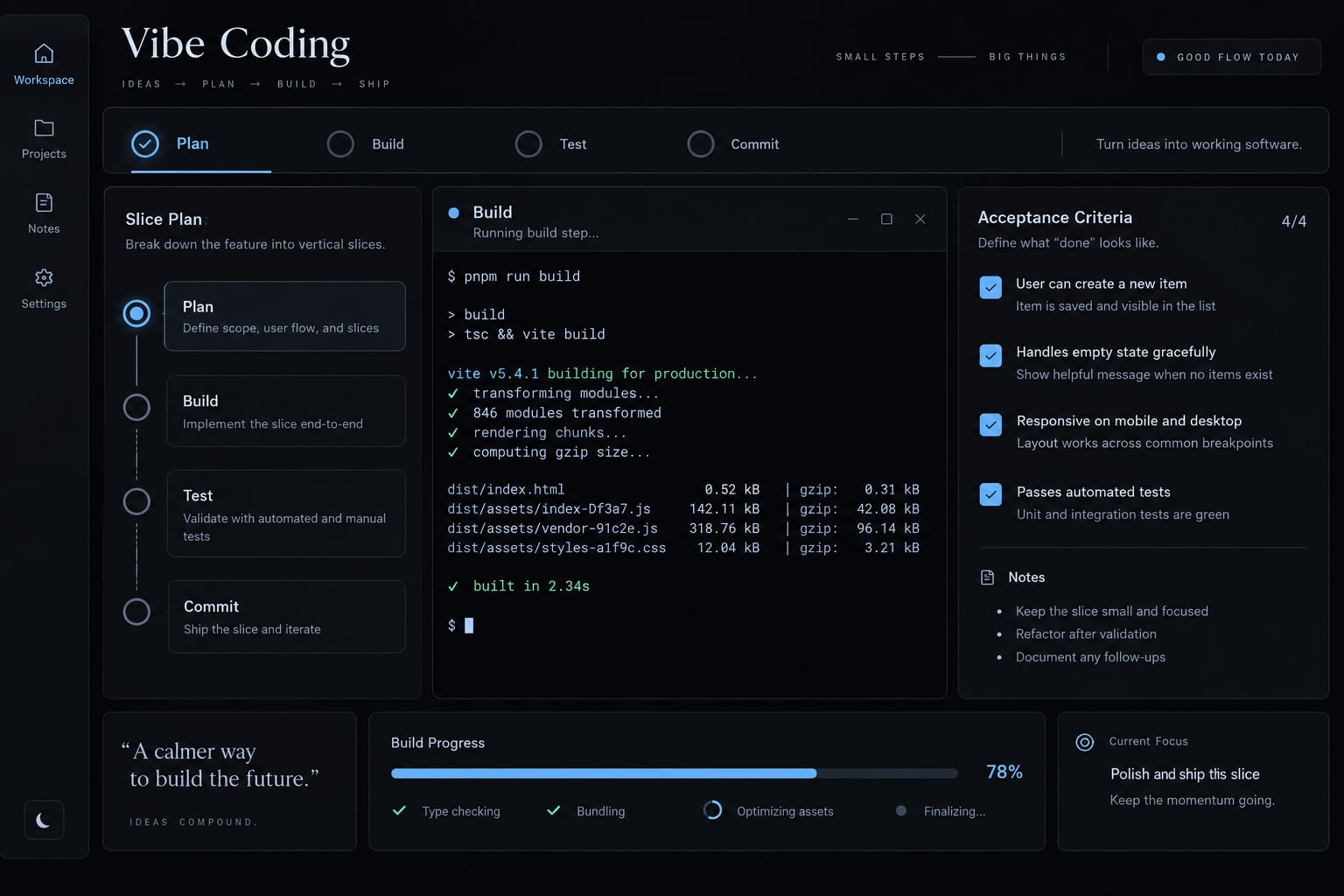Close the Build terminal panel
This screenshot has width=1344, height=896.
click(920, 219)
